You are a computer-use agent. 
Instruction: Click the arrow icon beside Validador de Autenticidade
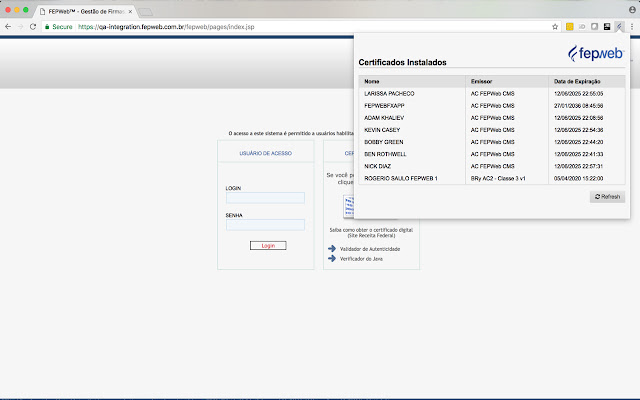click(332, 249)
